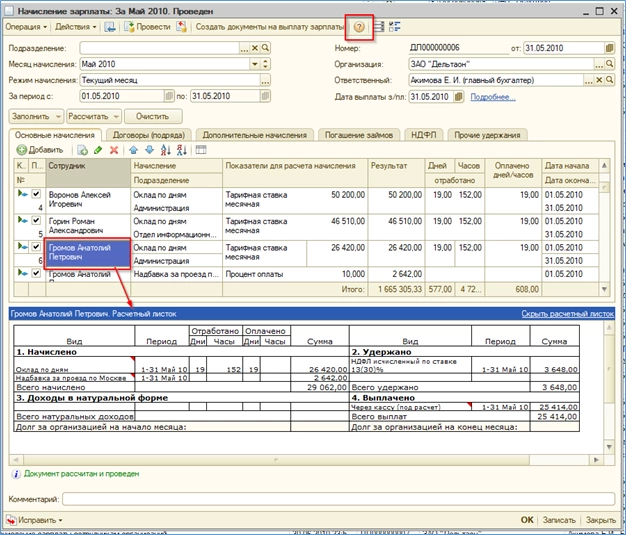Switch to Договоры (подряда) tab
Screen dimensions: 626x535
click(x=148, y=134)
